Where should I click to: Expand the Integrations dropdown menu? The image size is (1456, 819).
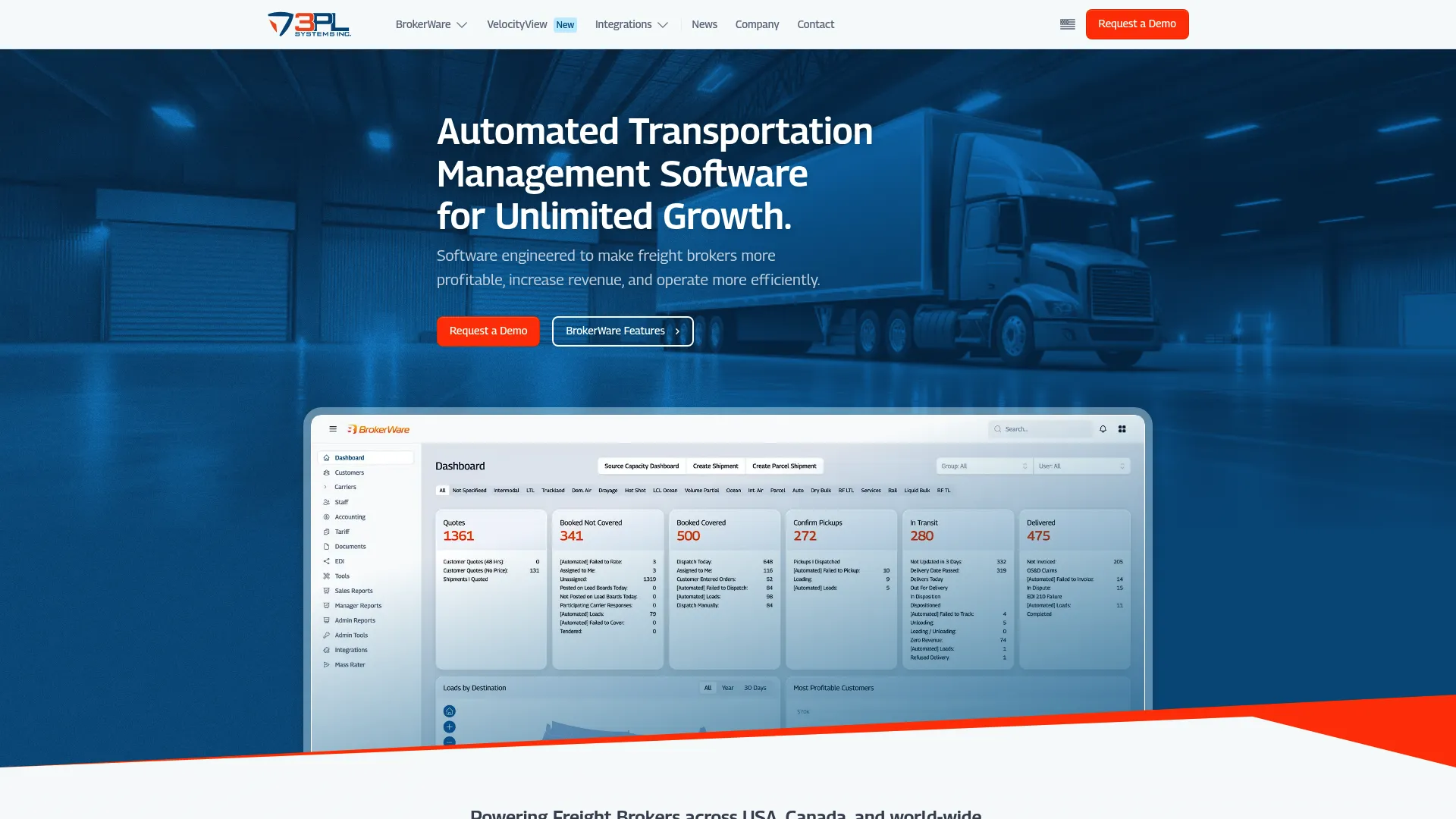[631, 24]
